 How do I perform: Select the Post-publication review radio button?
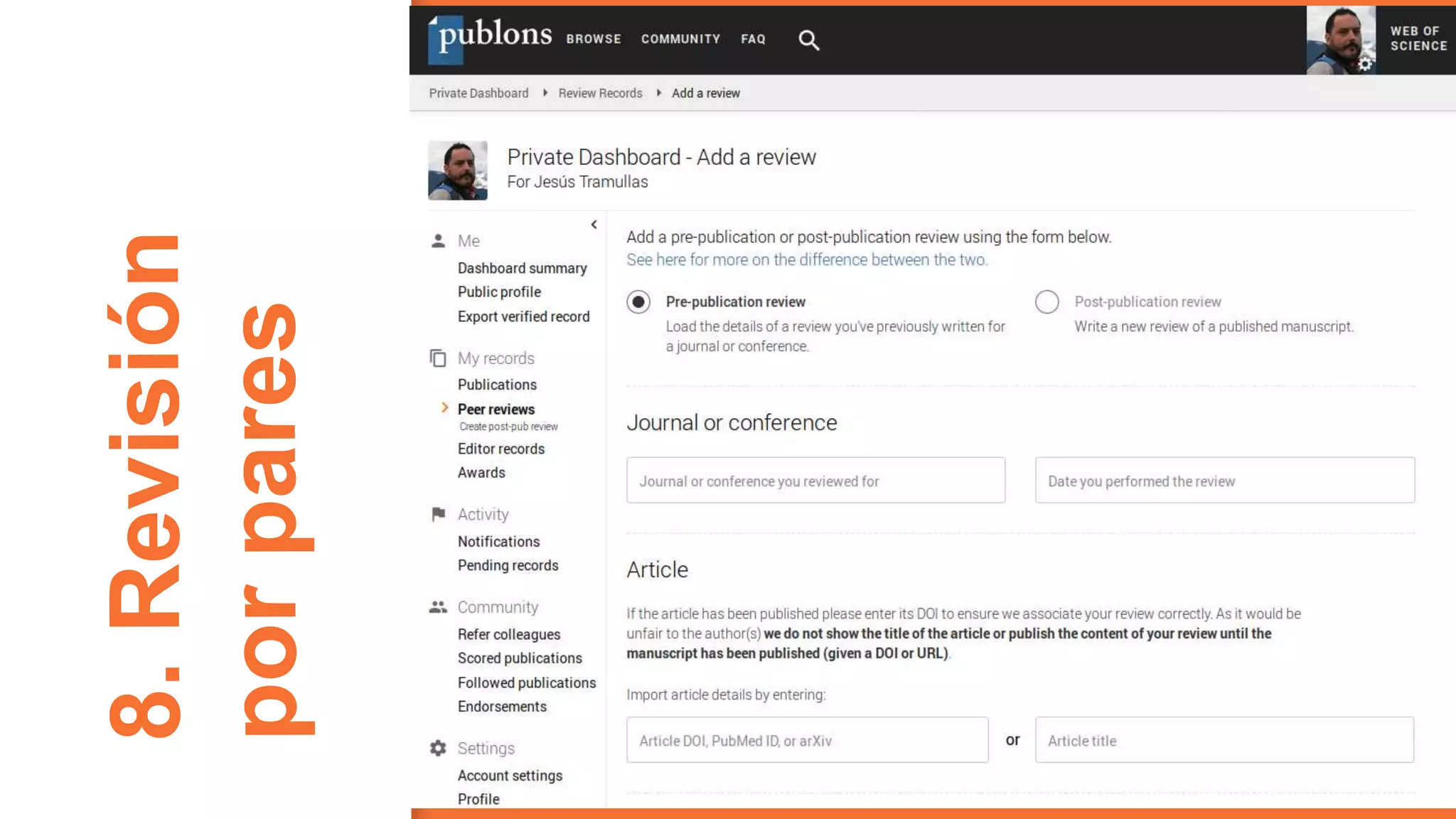1046,302
